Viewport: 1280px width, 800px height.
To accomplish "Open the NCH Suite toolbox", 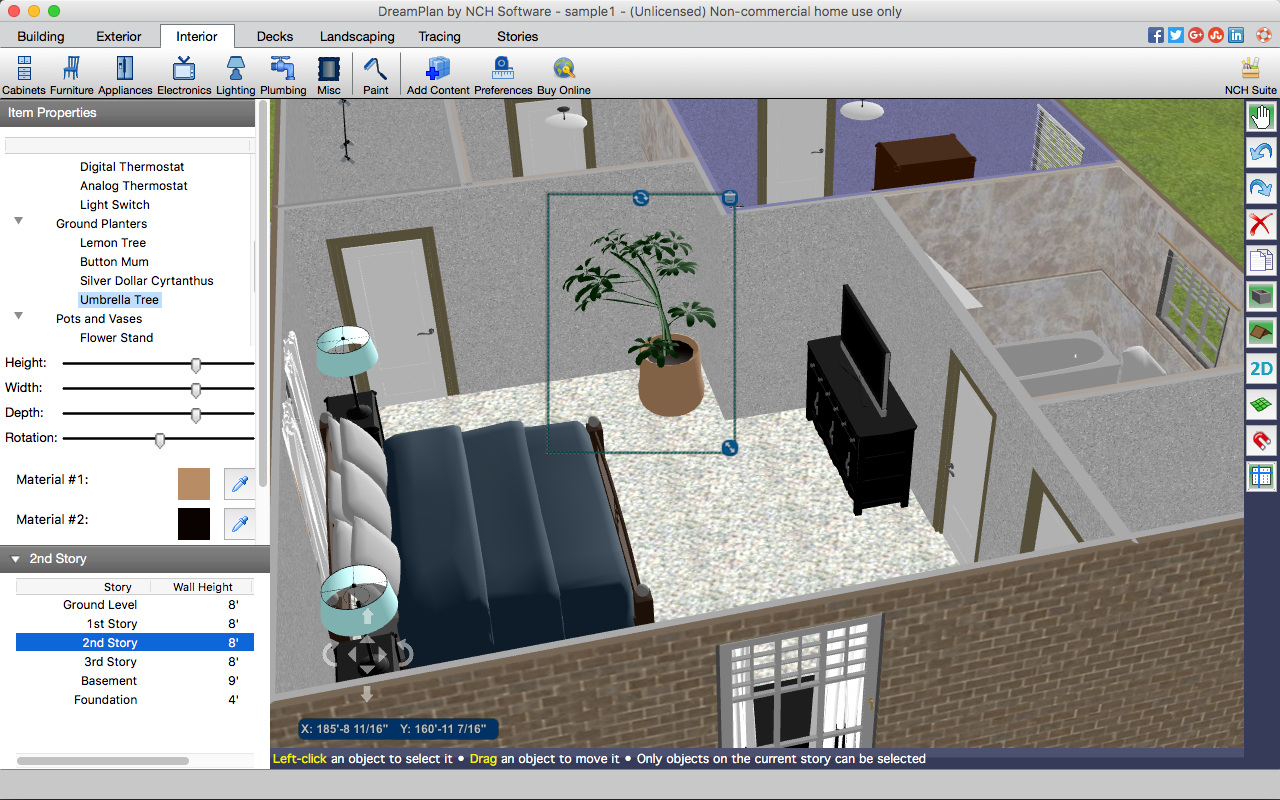I will point(1250,75).
